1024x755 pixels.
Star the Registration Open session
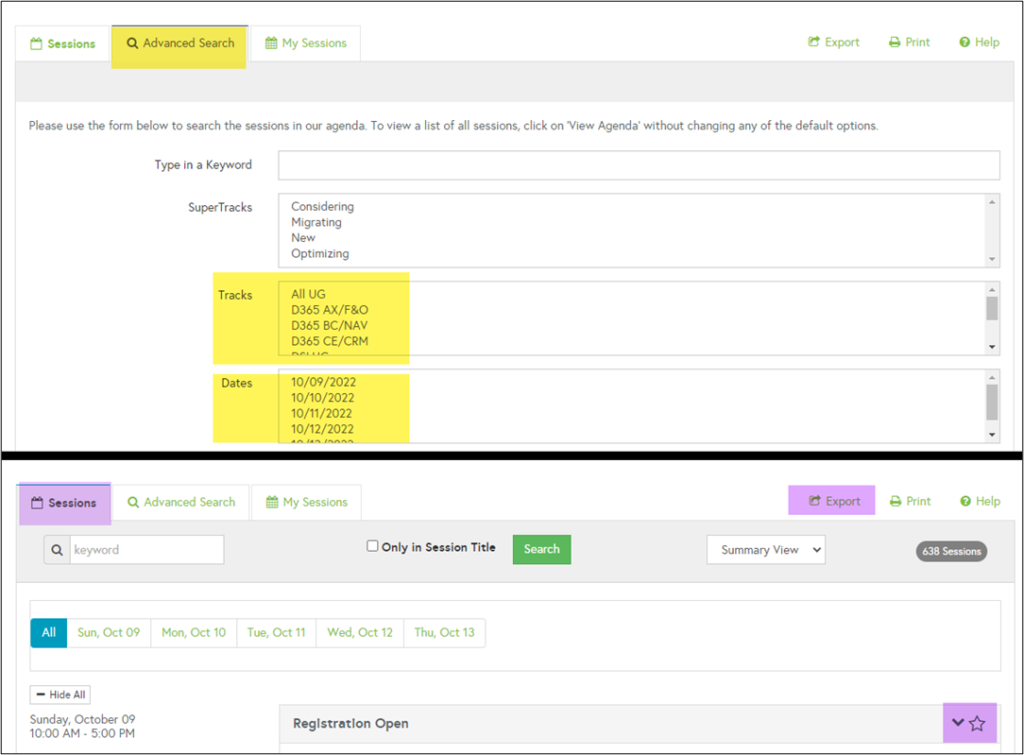click(x=977, y=723)
